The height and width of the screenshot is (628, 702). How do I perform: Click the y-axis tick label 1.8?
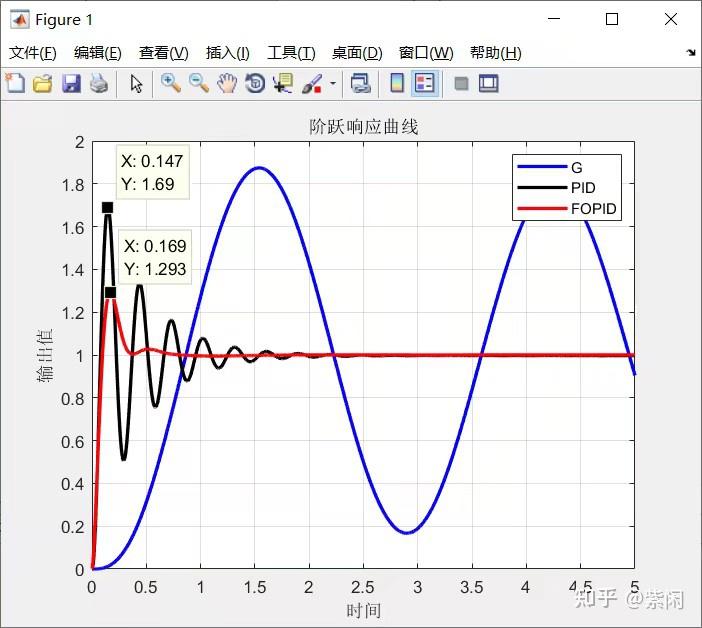tap(73, 185)
